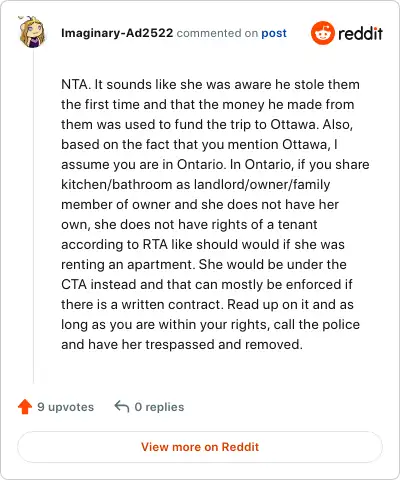The width and height of the screenshot is (400, 480).
Task: Click the line starting "renting an apartment"
Action: 204,264
